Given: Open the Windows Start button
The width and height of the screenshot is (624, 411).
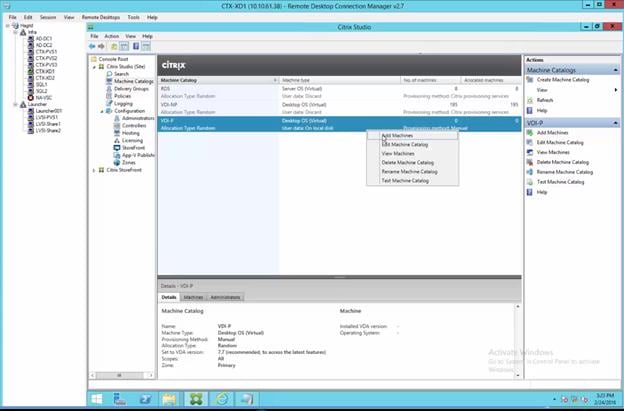Looking at the screenshot, I should point(96,399).
